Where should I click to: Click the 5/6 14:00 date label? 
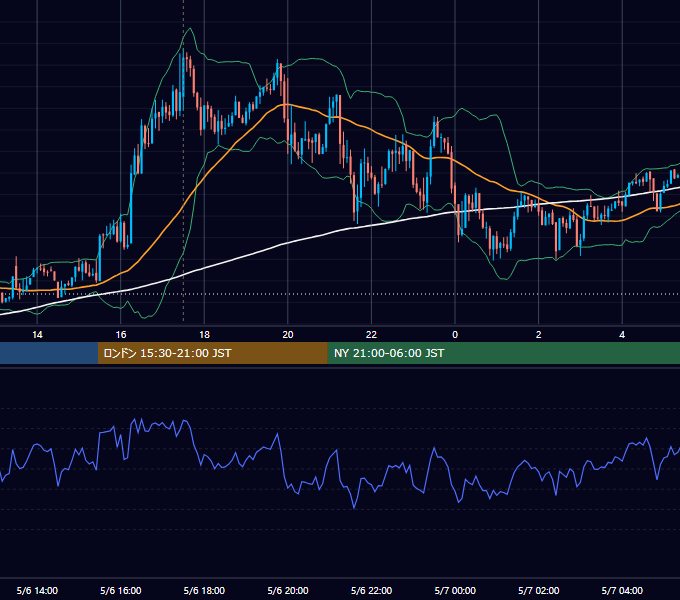click(x=37, y=590)
